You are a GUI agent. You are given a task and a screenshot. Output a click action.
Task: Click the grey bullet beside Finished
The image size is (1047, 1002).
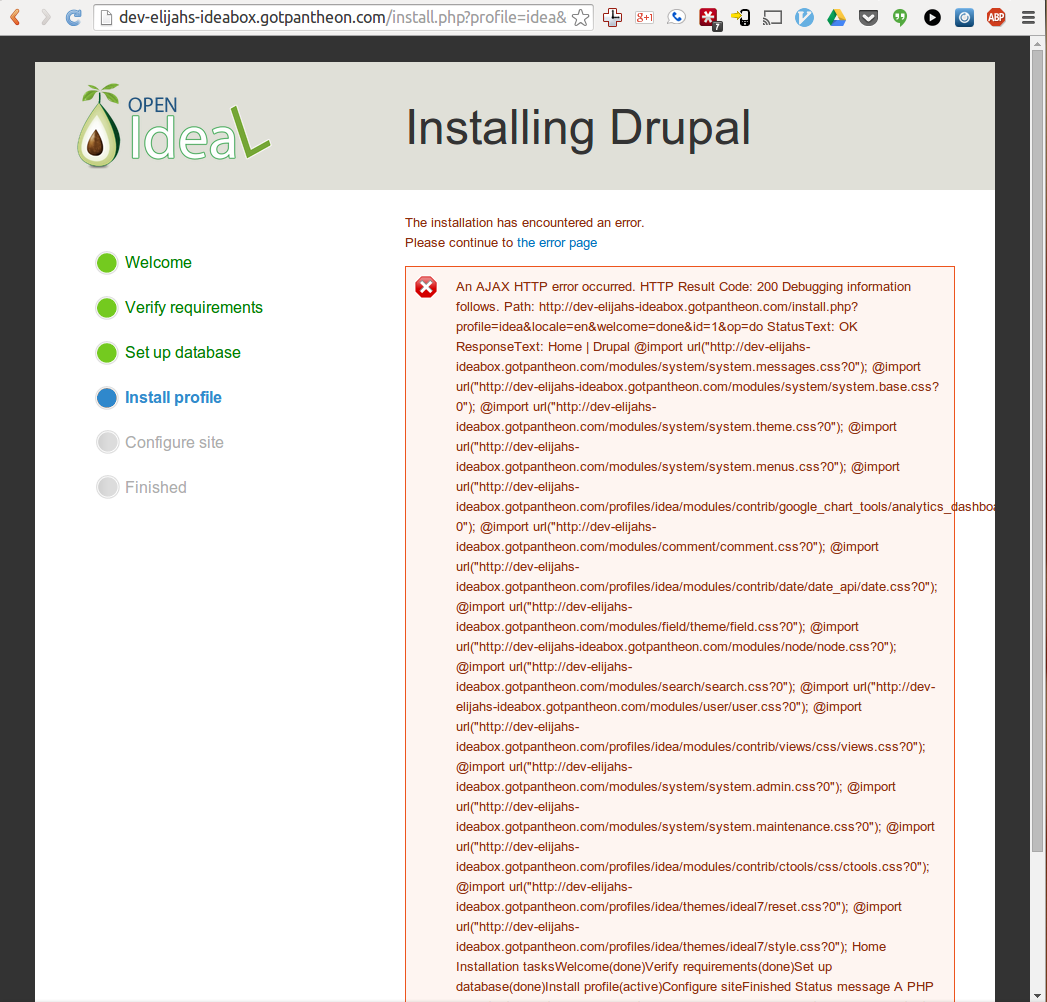click(107, 487)
